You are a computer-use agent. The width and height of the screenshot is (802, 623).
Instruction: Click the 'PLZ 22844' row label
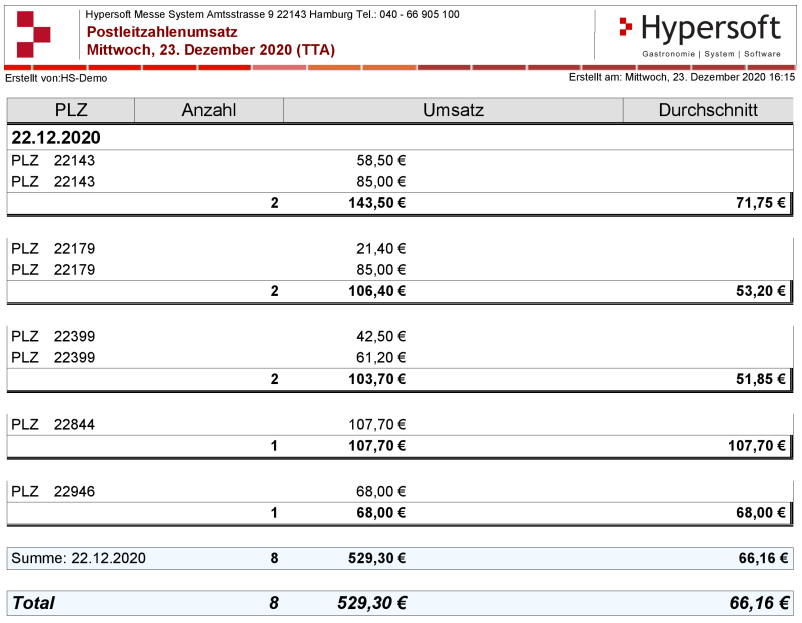(53, 425)
